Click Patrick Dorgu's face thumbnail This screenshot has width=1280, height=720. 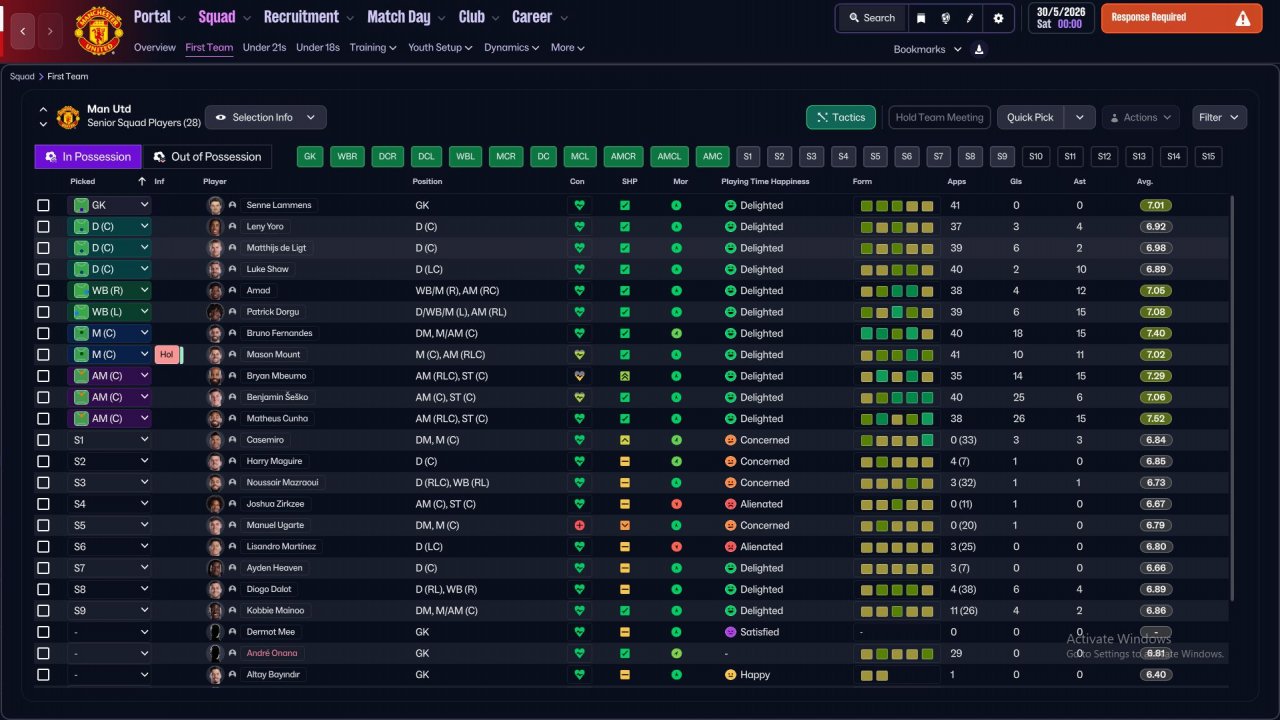(215, 312)
